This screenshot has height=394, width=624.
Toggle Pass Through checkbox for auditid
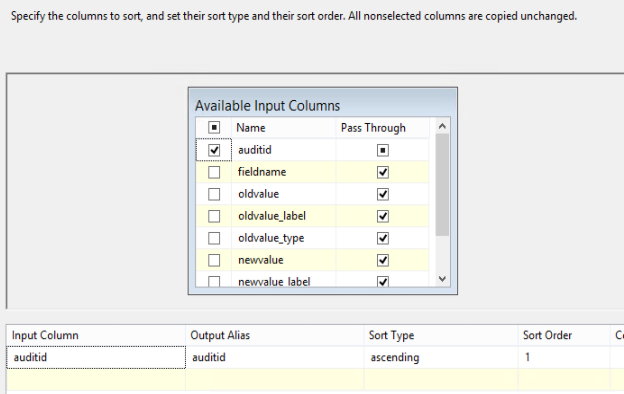383,150
